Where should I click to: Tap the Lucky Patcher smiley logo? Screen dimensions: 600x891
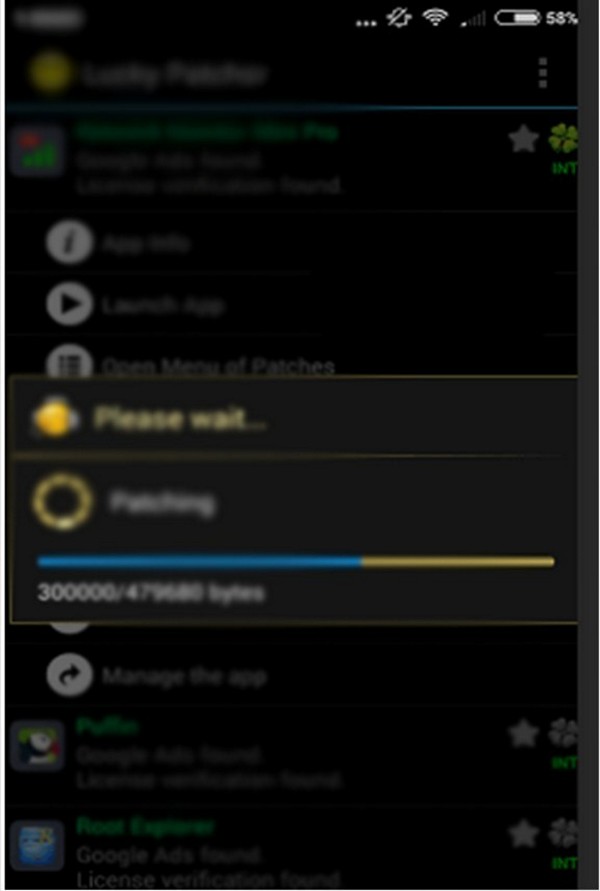point(51,73)
